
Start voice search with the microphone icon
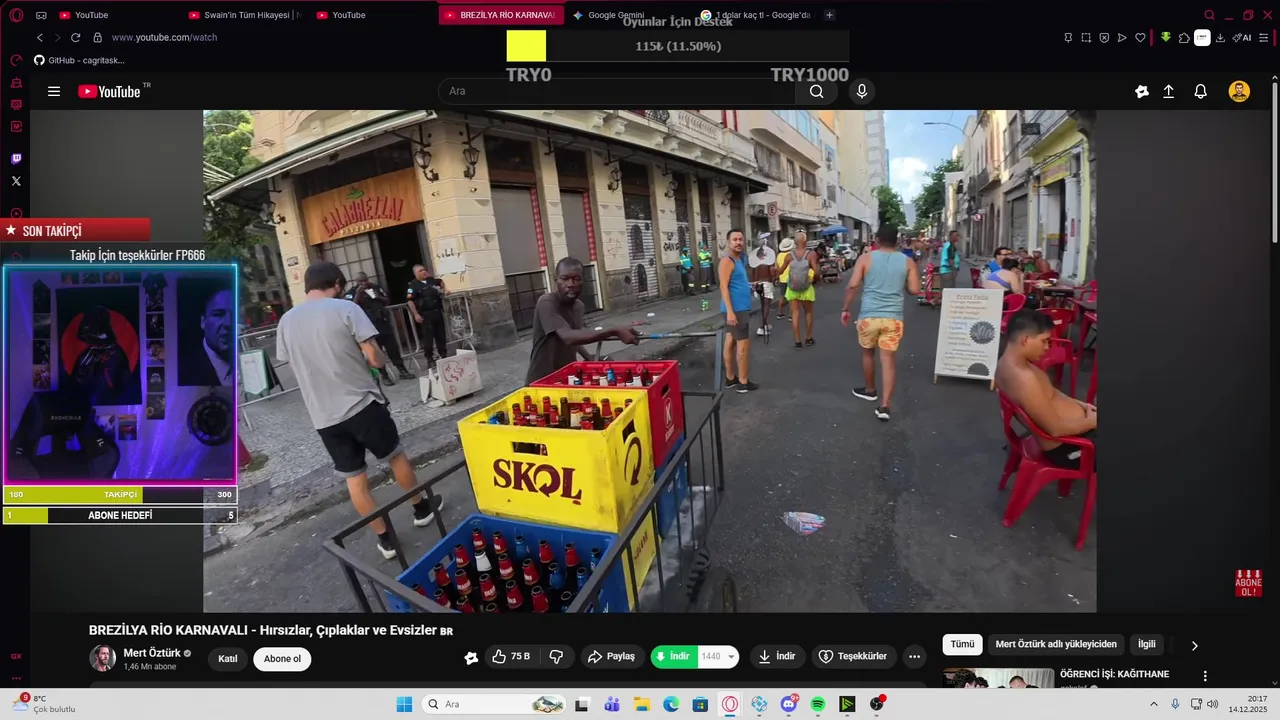[x=862, y=91]
